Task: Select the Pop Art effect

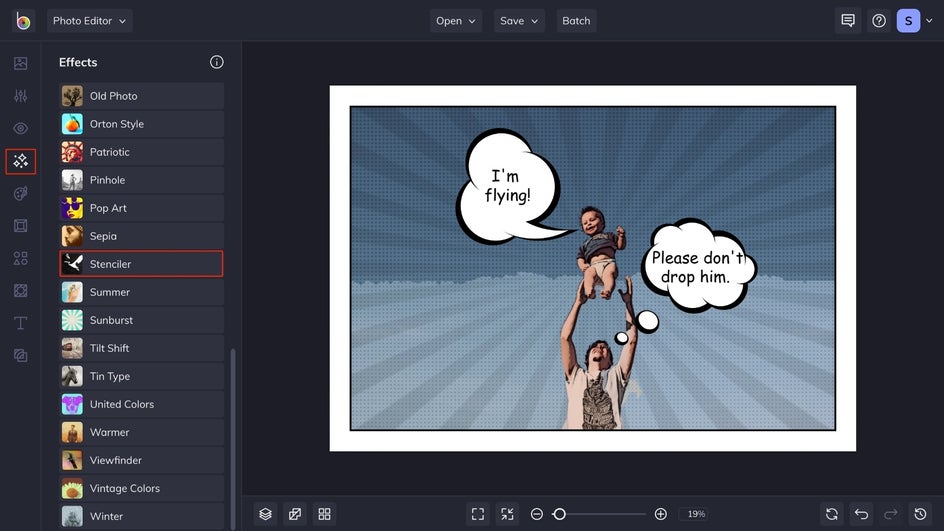Action: click(141, 208)
